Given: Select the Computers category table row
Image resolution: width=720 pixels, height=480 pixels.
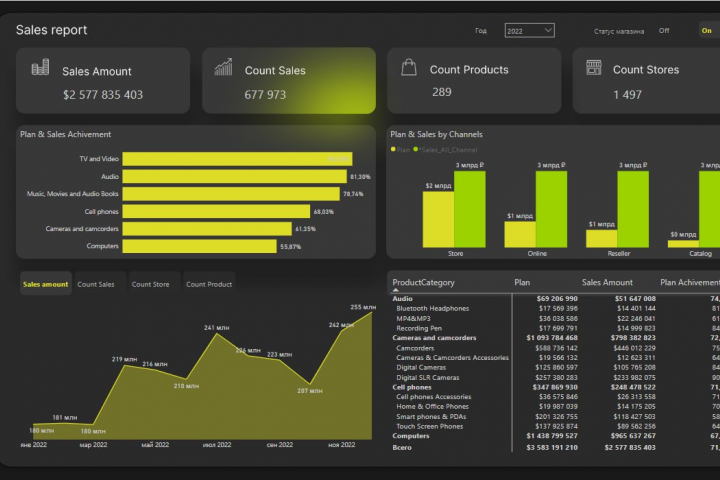Looking at the screenshot, I should pyautogui.click(x=556, y=436).
